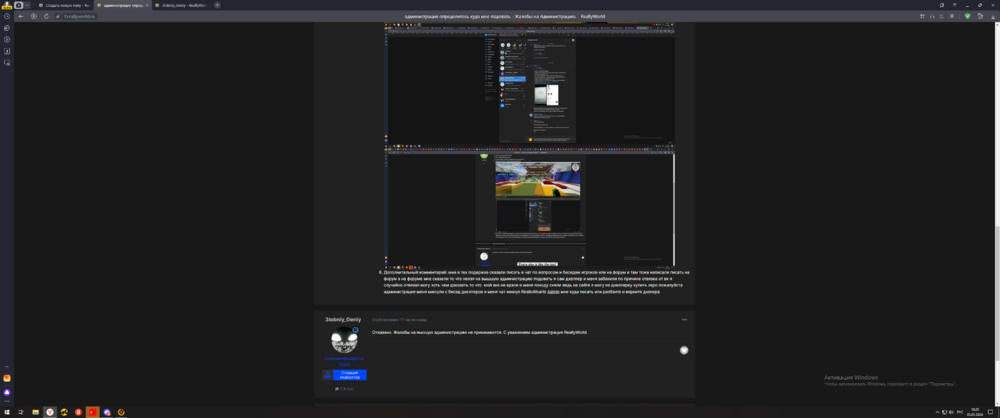Click the Yandex home icon beside back arrow
The image size is (1000, 418).
pos(34,16)
